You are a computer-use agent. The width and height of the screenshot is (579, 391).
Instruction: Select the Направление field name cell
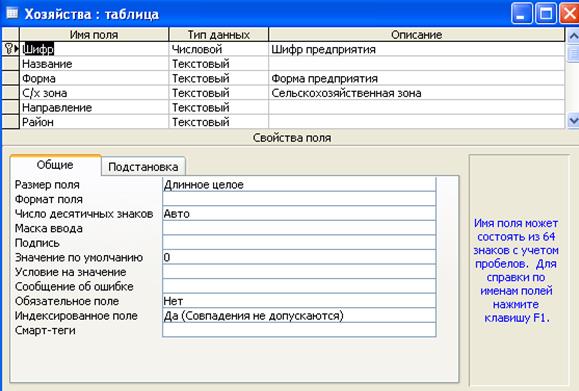(94, 107)
